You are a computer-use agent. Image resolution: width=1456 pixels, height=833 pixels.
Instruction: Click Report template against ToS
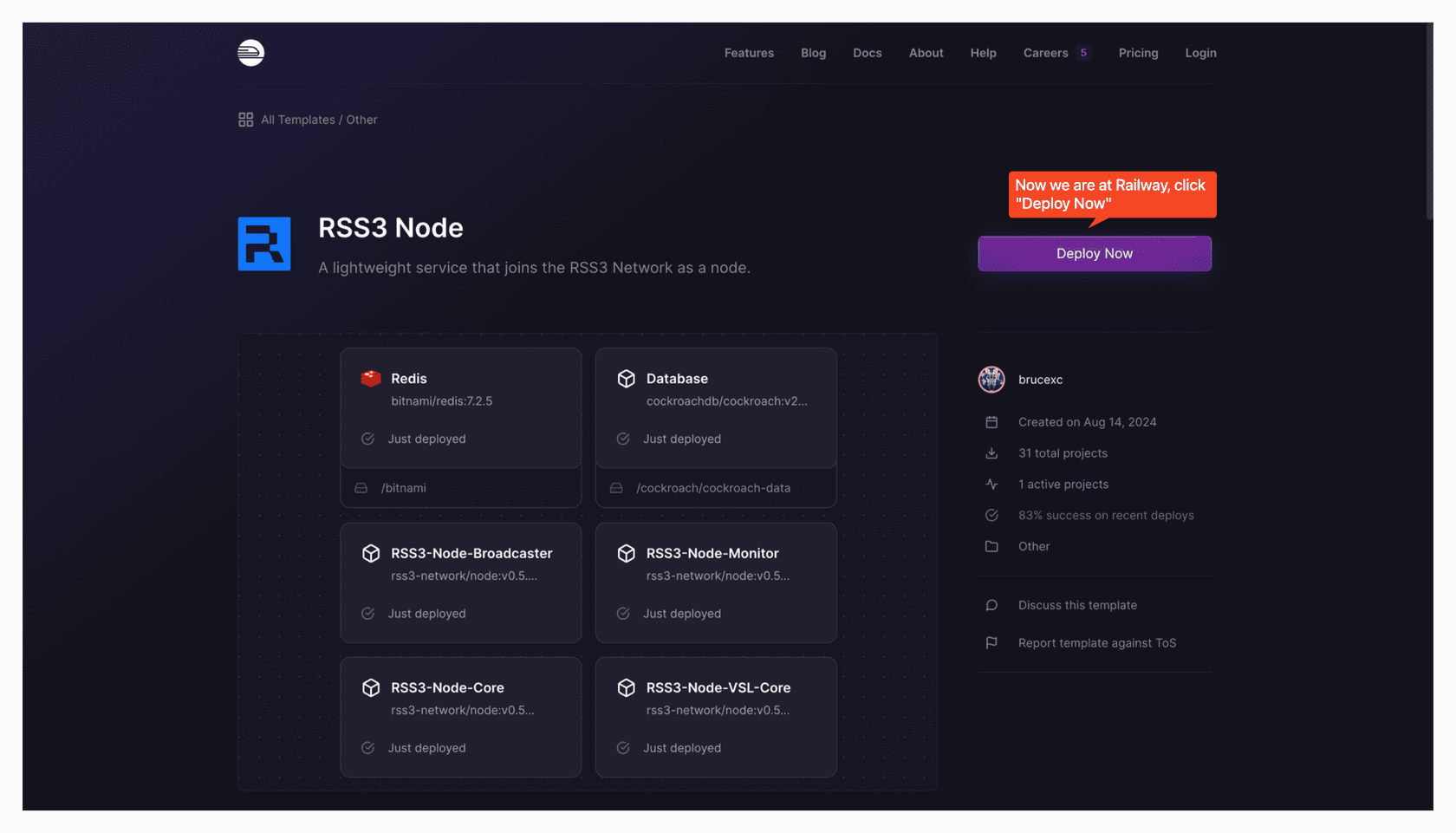(x=1097, y=643)
